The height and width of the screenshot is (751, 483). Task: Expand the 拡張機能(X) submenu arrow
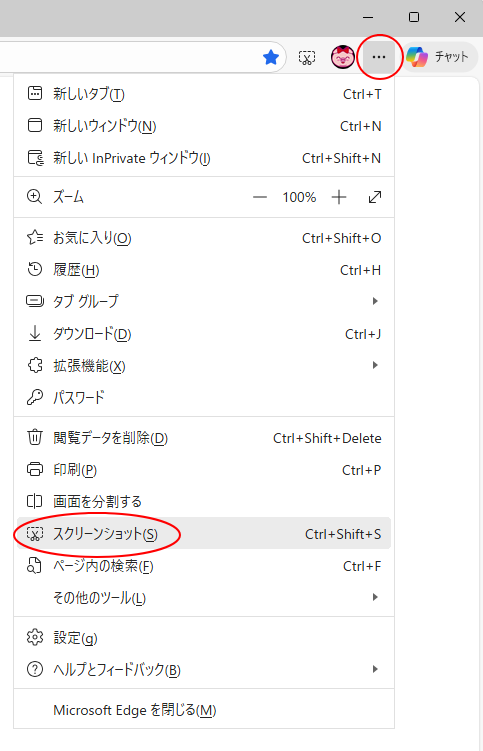point(375,365)
